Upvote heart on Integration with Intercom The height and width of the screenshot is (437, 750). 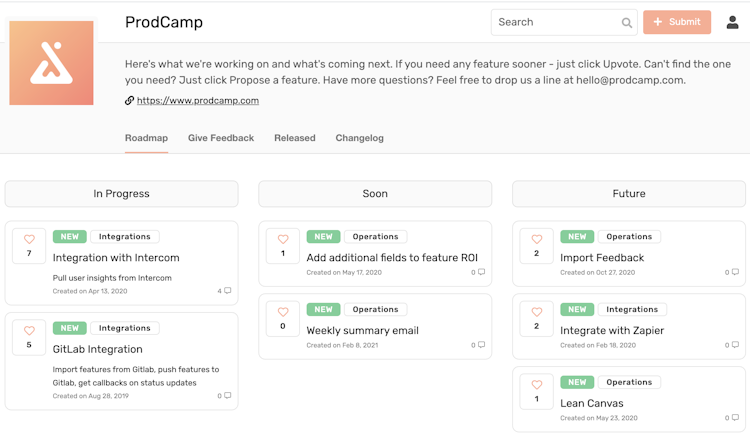coord(29,240)
